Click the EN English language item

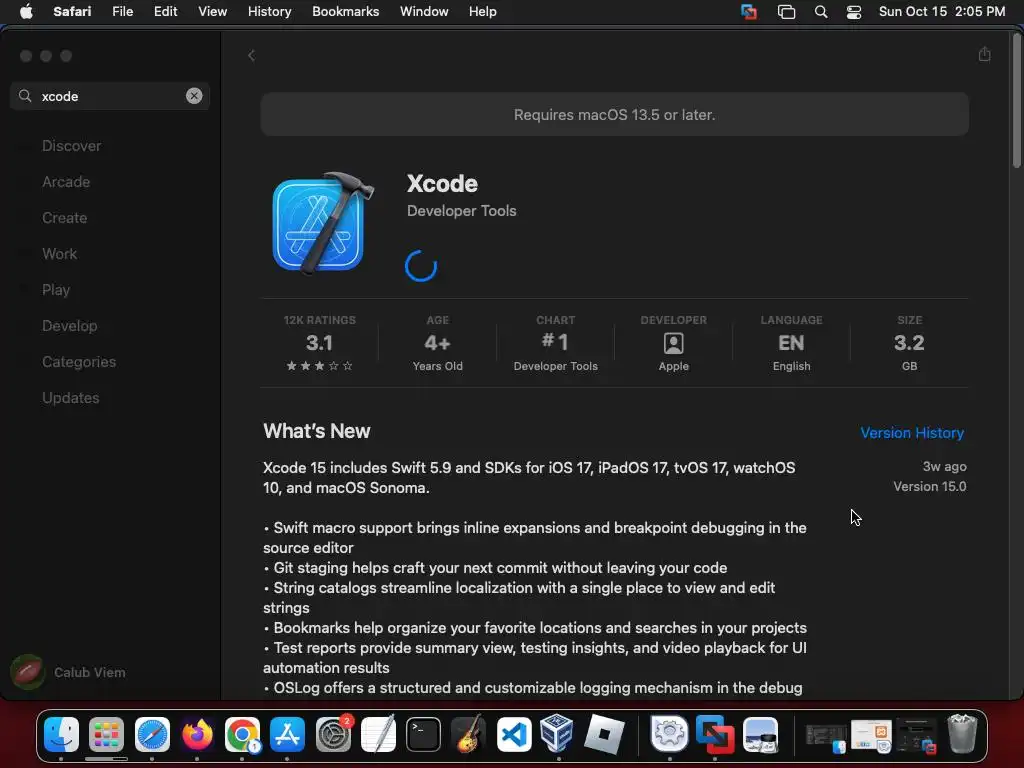[x=792, y=343]
